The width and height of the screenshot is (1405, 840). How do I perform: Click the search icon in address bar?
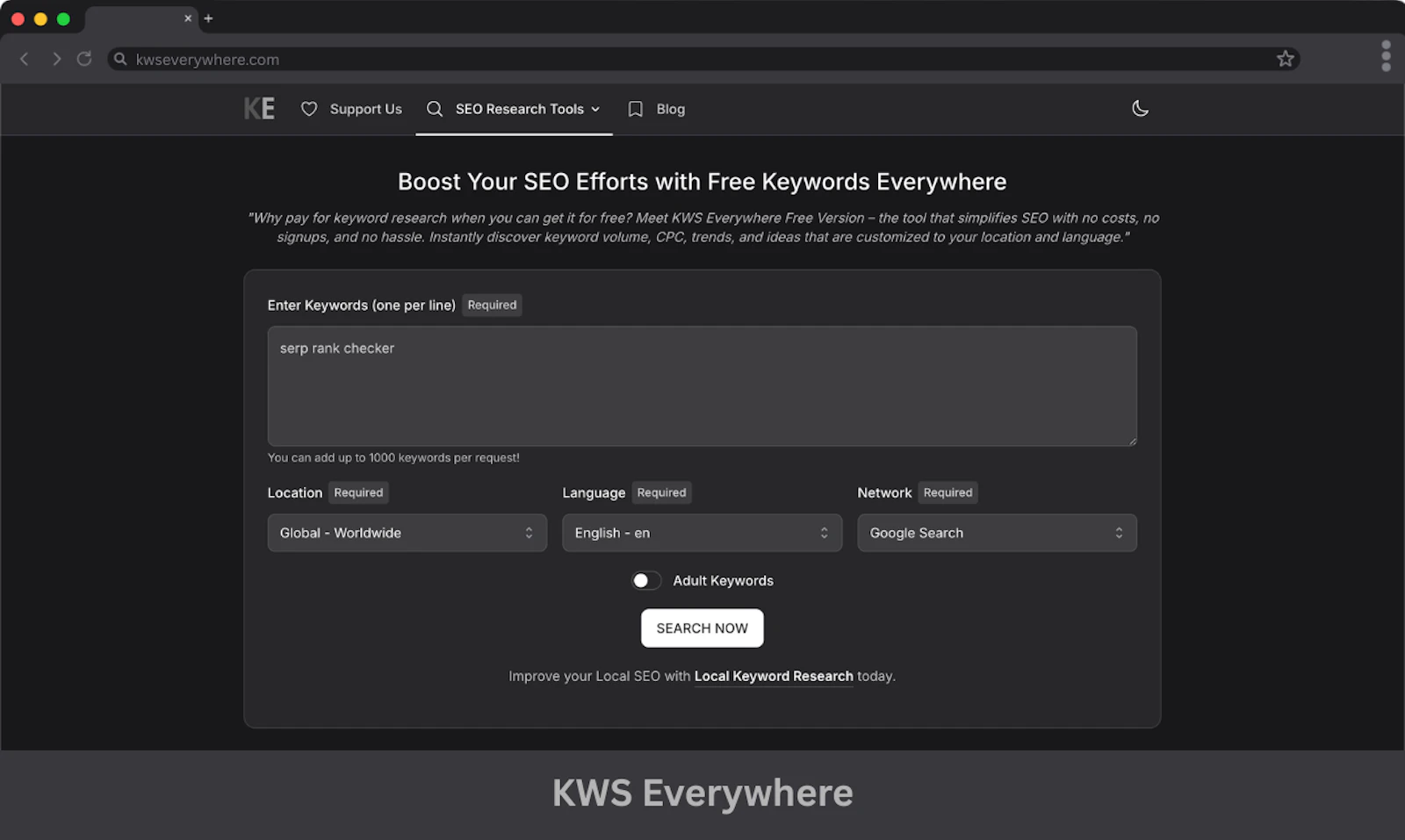point(120,59)
